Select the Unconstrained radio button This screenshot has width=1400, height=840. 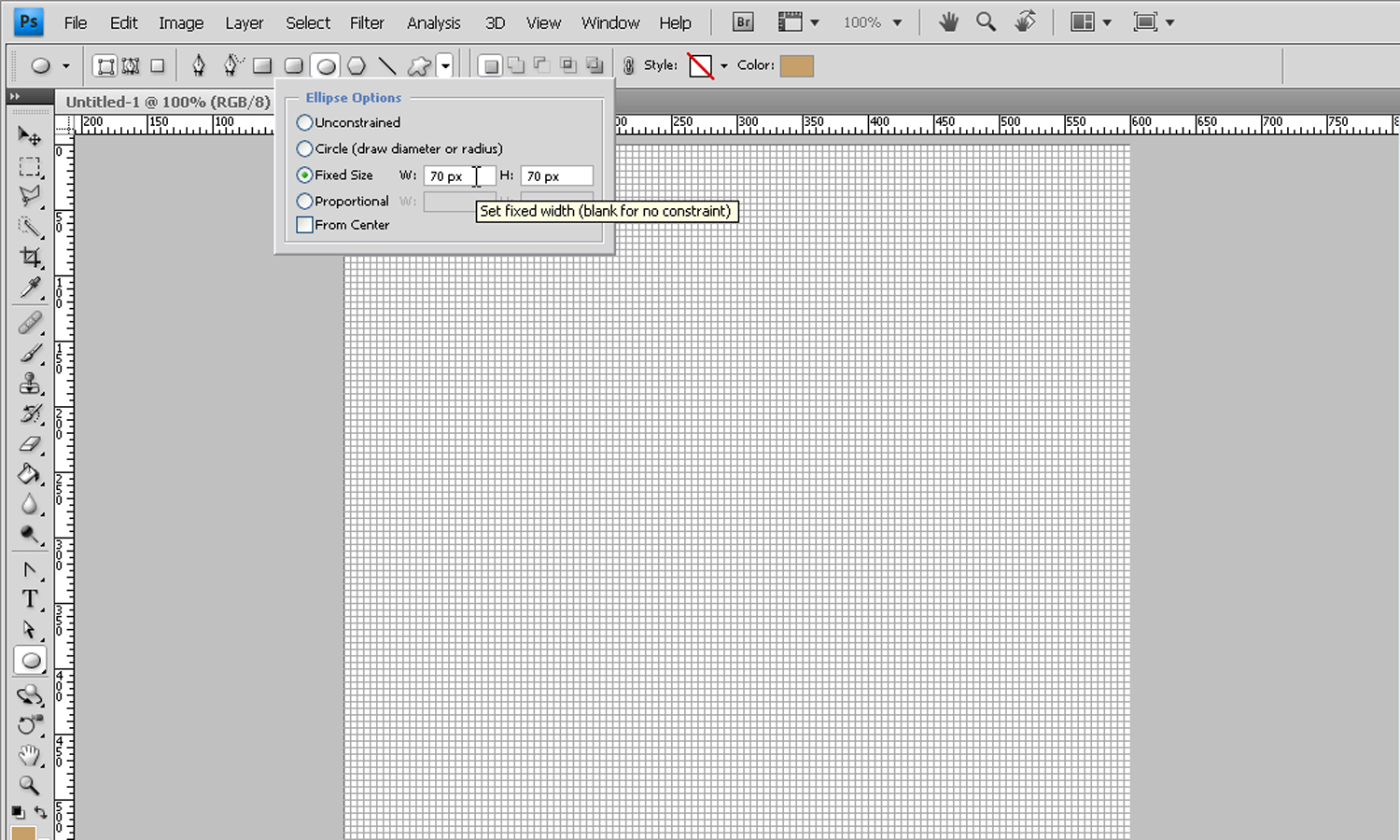[304, 122]
